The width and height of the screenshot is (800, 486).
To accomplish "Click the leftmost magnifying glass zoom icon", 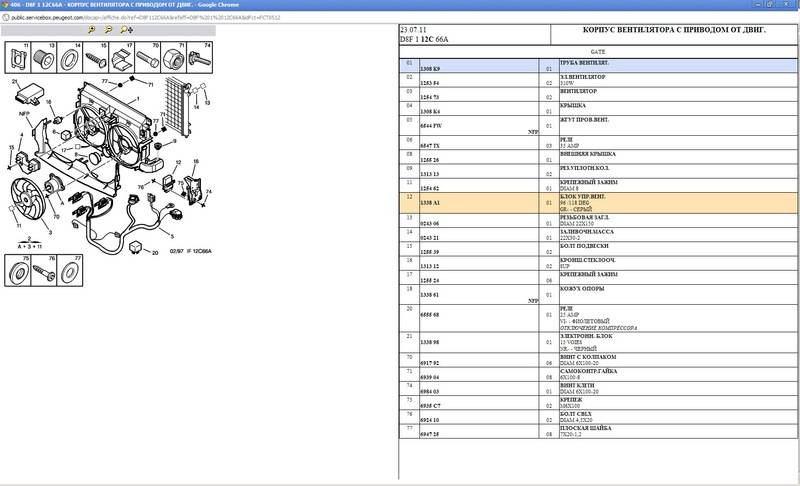I will coord(91,31).
